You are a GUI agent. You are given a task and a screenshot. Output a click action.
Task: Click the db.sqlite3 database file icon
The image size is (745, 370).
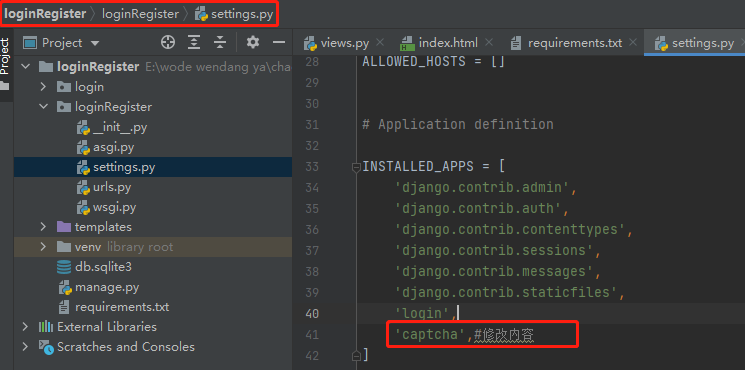click(x=64, y=267)
